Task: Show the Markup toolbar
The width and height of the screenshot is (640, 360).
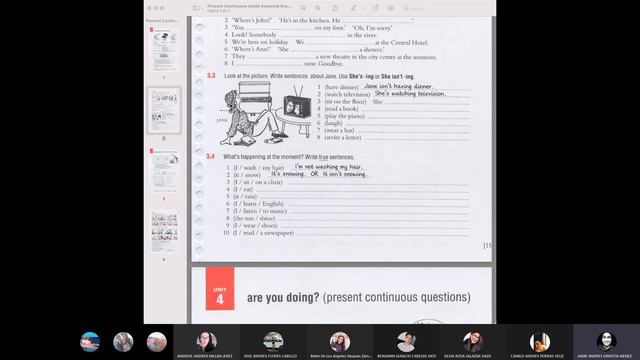Action: coord(391,8)
